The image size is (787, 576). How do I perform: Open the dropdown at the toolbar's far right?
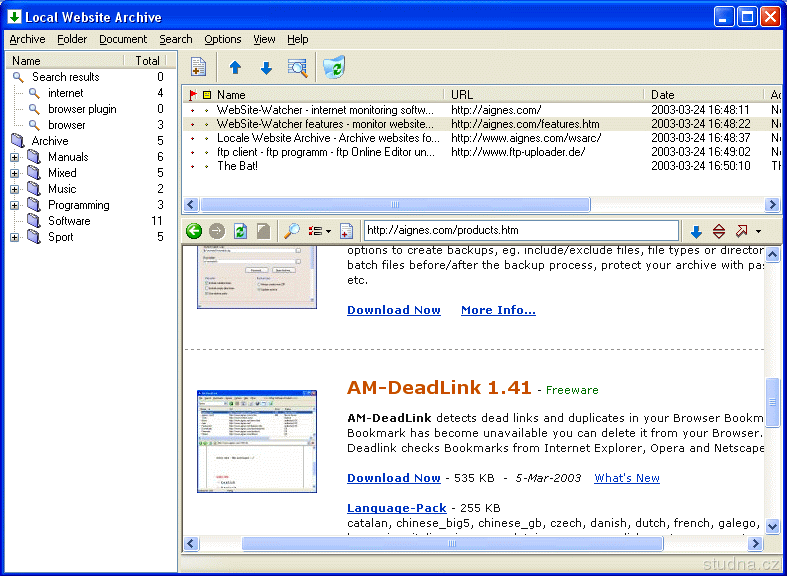759,232
